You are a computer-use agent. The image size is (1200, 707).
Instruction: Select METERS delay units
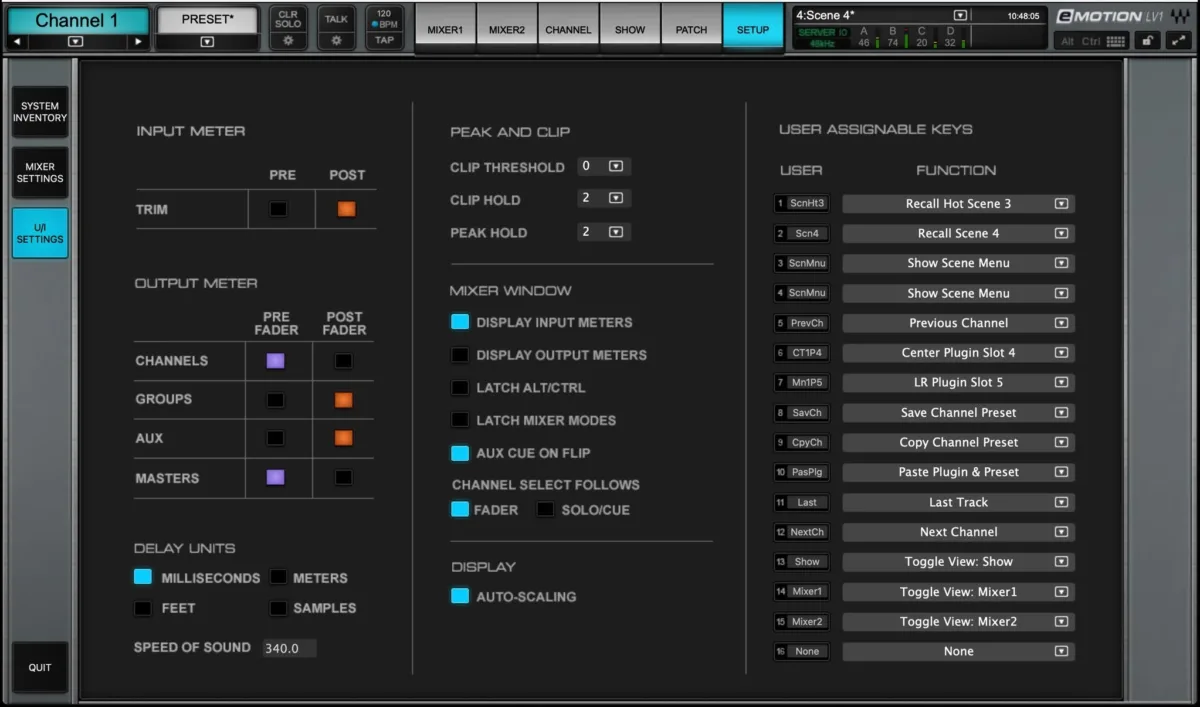[x=278, y=577]
